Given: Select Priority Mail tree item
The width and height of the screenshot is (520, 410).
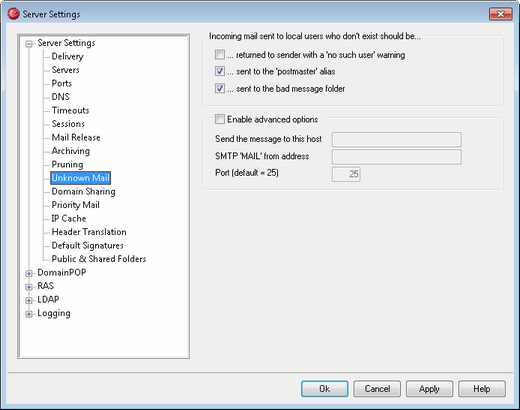Looking at the screenshot, I should [75, 205].
